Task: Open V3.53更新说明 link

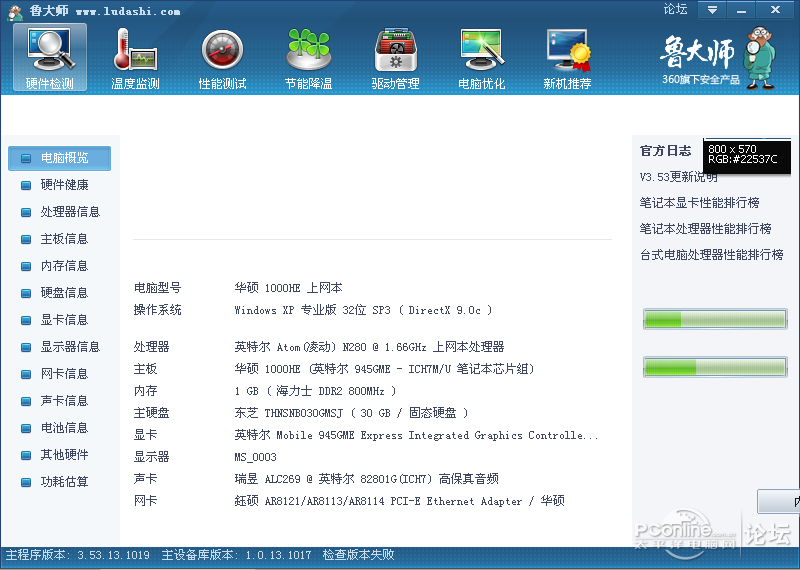Action: click(x=679, y=177)
